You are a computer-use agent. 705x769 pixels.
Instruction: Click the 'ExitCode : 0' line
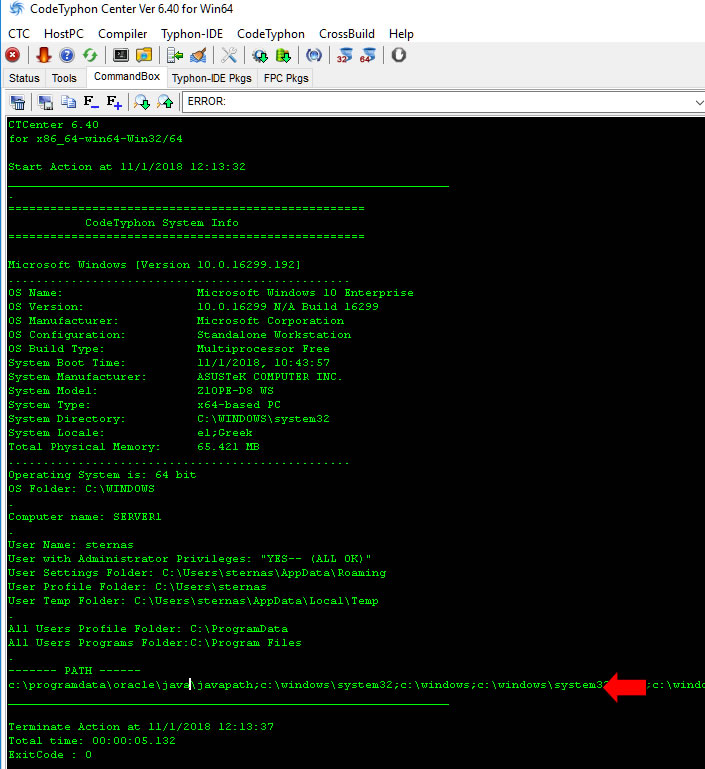[x=50, y=755]
